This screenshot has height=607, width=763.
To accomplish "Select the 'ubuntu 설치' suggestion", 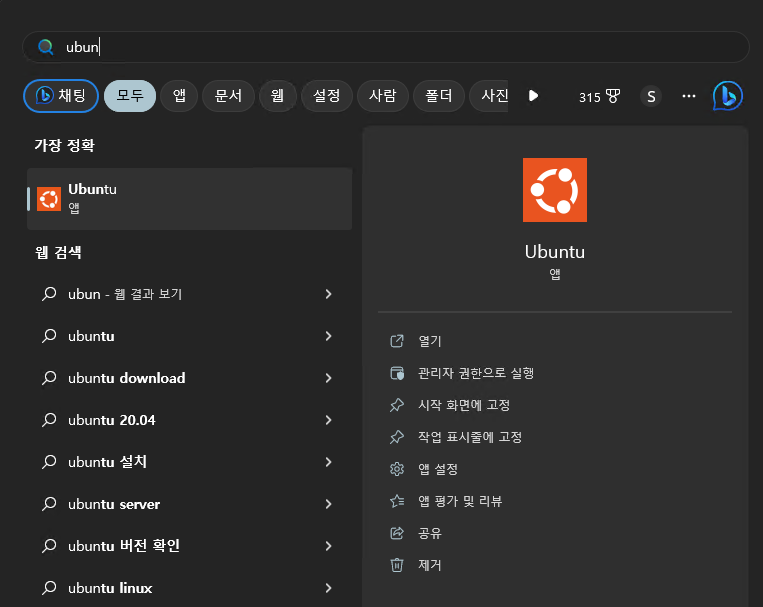I will (190, 462).
